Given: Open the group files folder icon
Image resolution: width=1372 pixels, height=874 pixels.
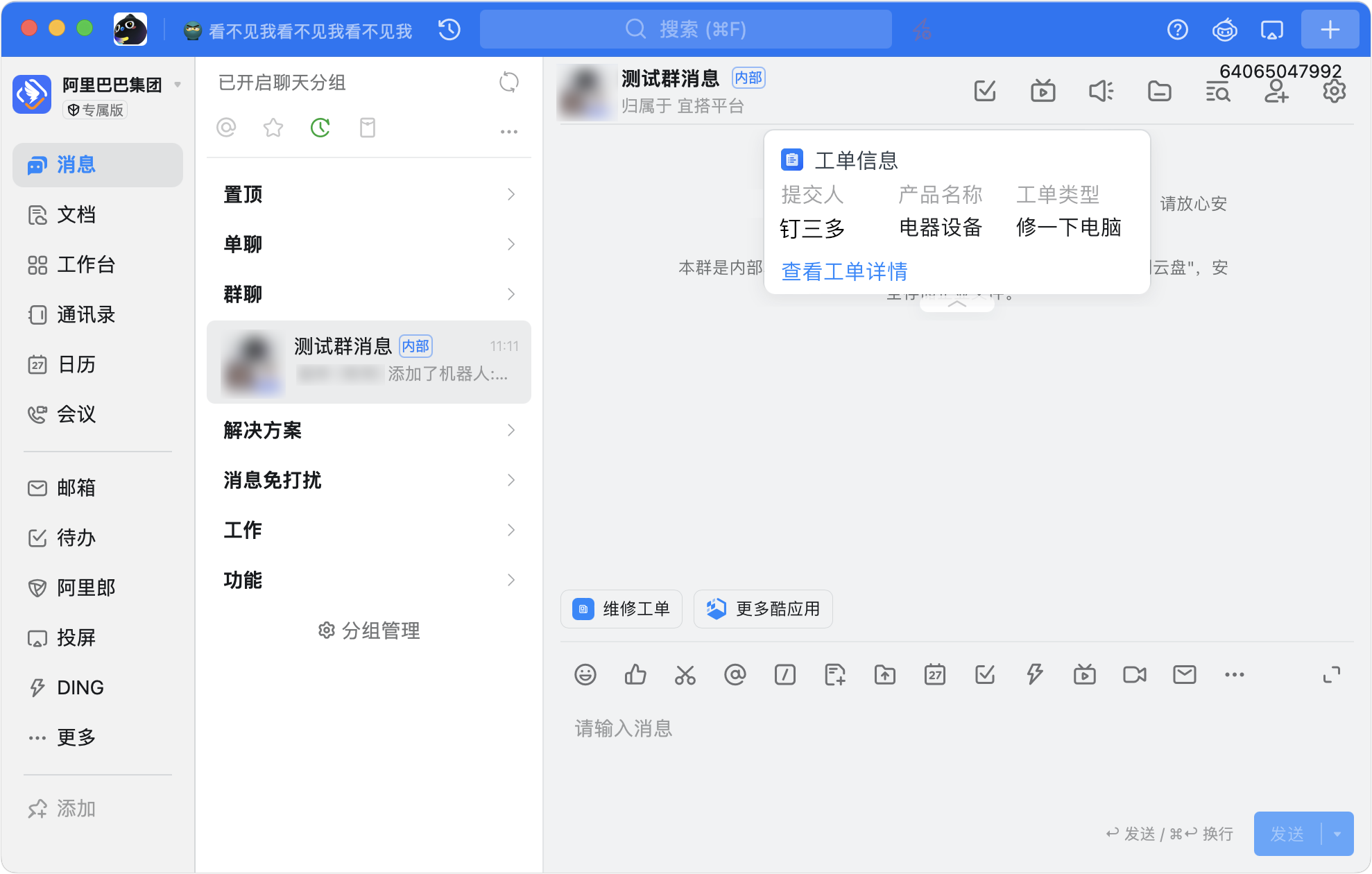Looking at the screenshot, I should (1160, 91).
